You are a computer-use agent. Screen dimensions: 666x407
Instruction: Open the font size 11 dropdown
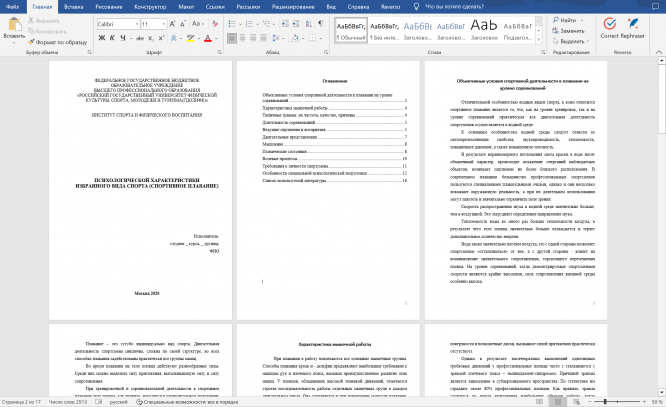pos(164,24)
